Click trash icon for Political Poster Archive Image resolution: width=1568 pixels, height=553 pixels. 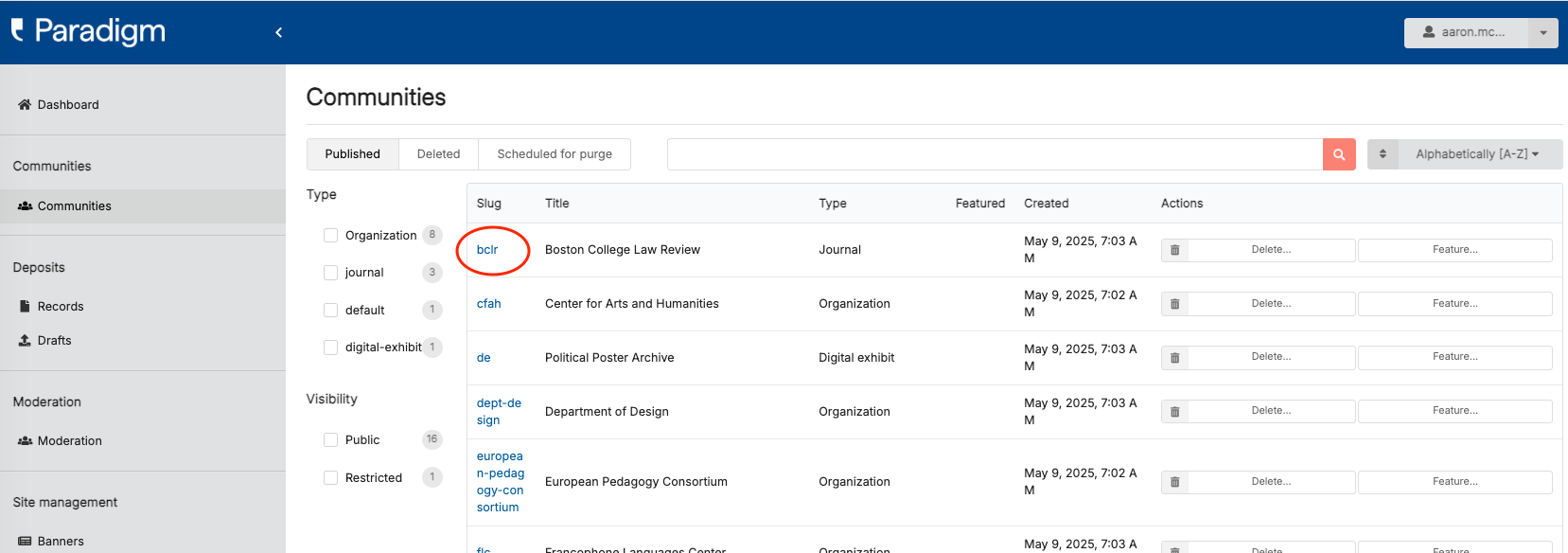click(1175, 358)
